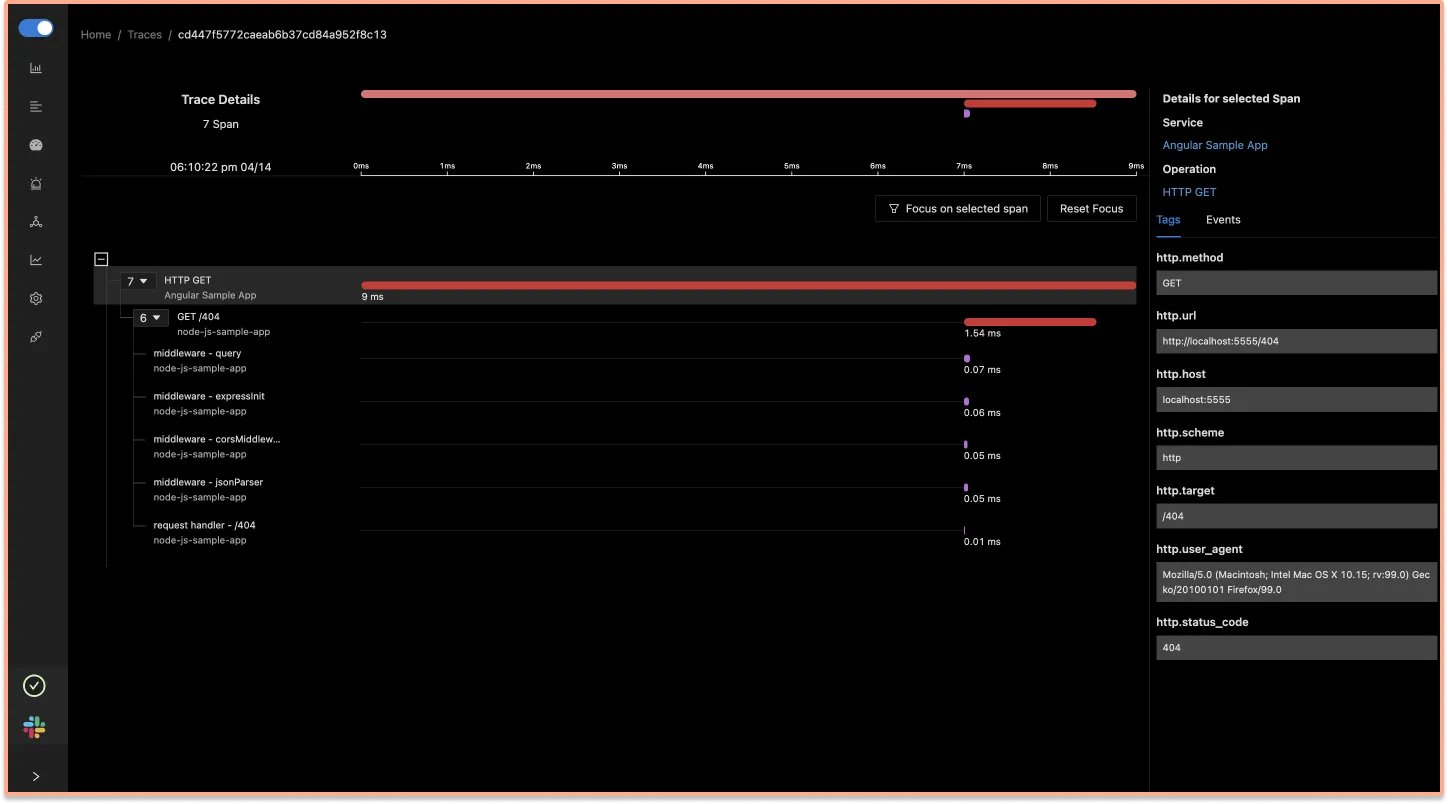Collapse the span tree minus box

(101, 259)
